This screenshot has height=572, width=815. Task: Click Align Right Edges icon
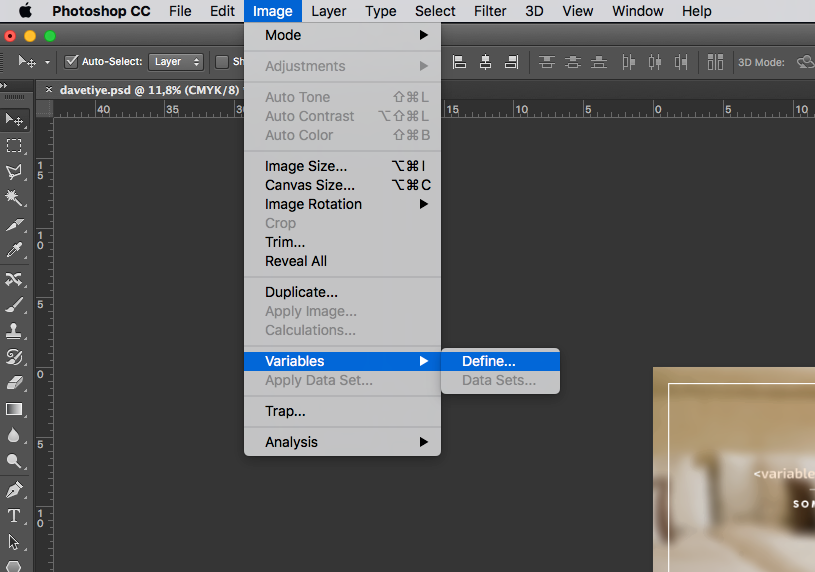click(x=511, y=62)
